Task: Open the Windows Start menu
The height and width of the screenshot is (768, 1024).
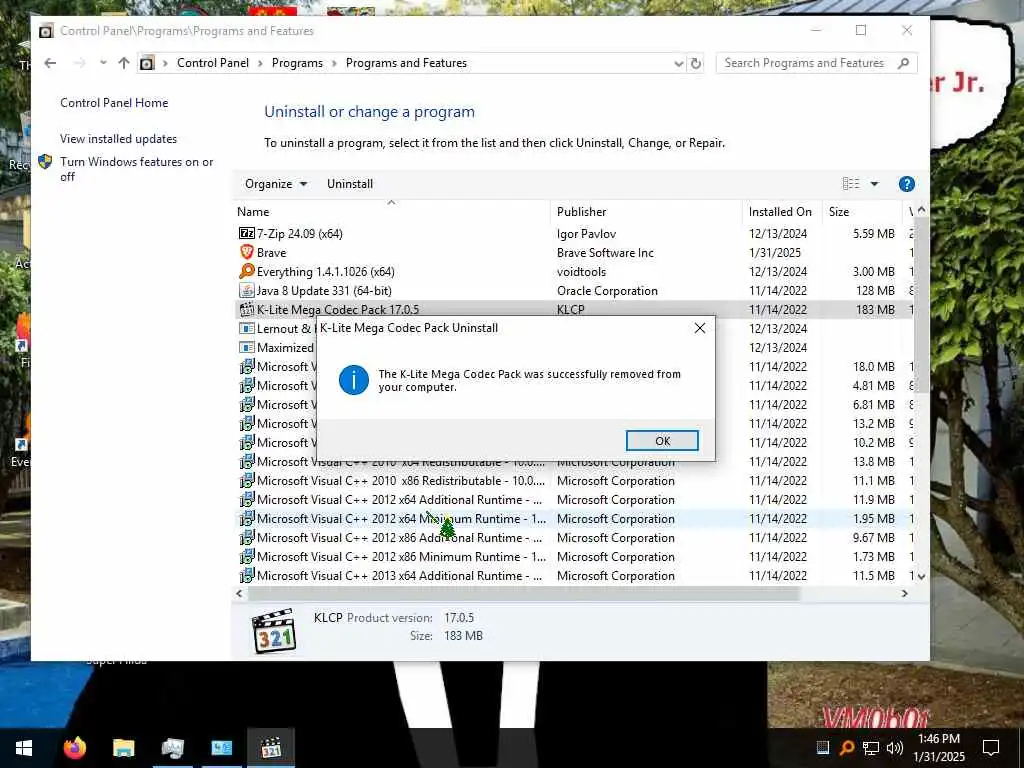Action: click(24, 748)
